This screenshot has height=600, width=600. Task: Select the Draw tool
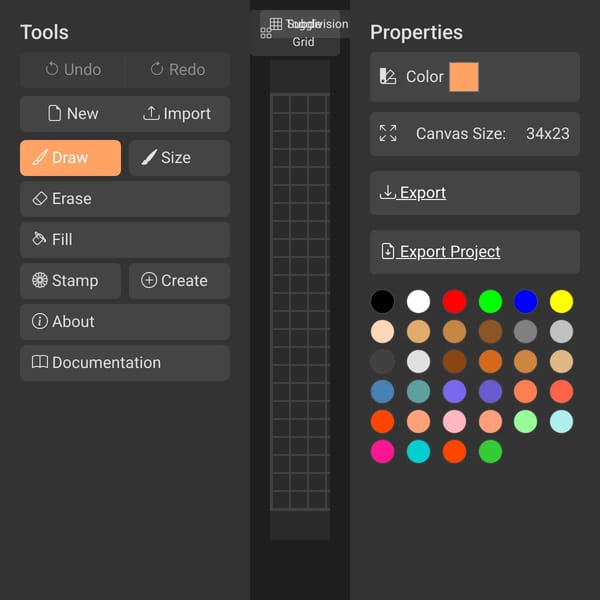70,158
